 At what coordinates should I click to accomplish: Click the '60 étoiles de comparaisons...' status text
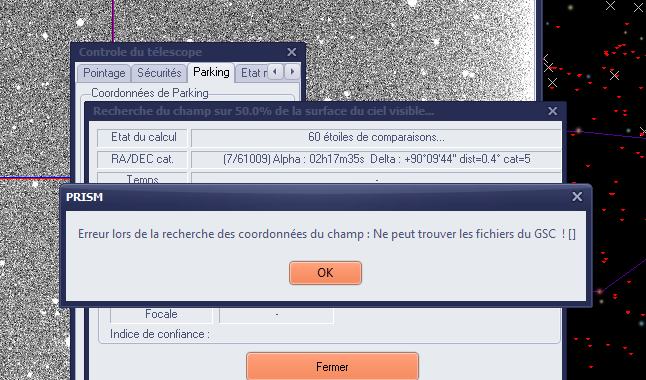(x=376, y=137)
